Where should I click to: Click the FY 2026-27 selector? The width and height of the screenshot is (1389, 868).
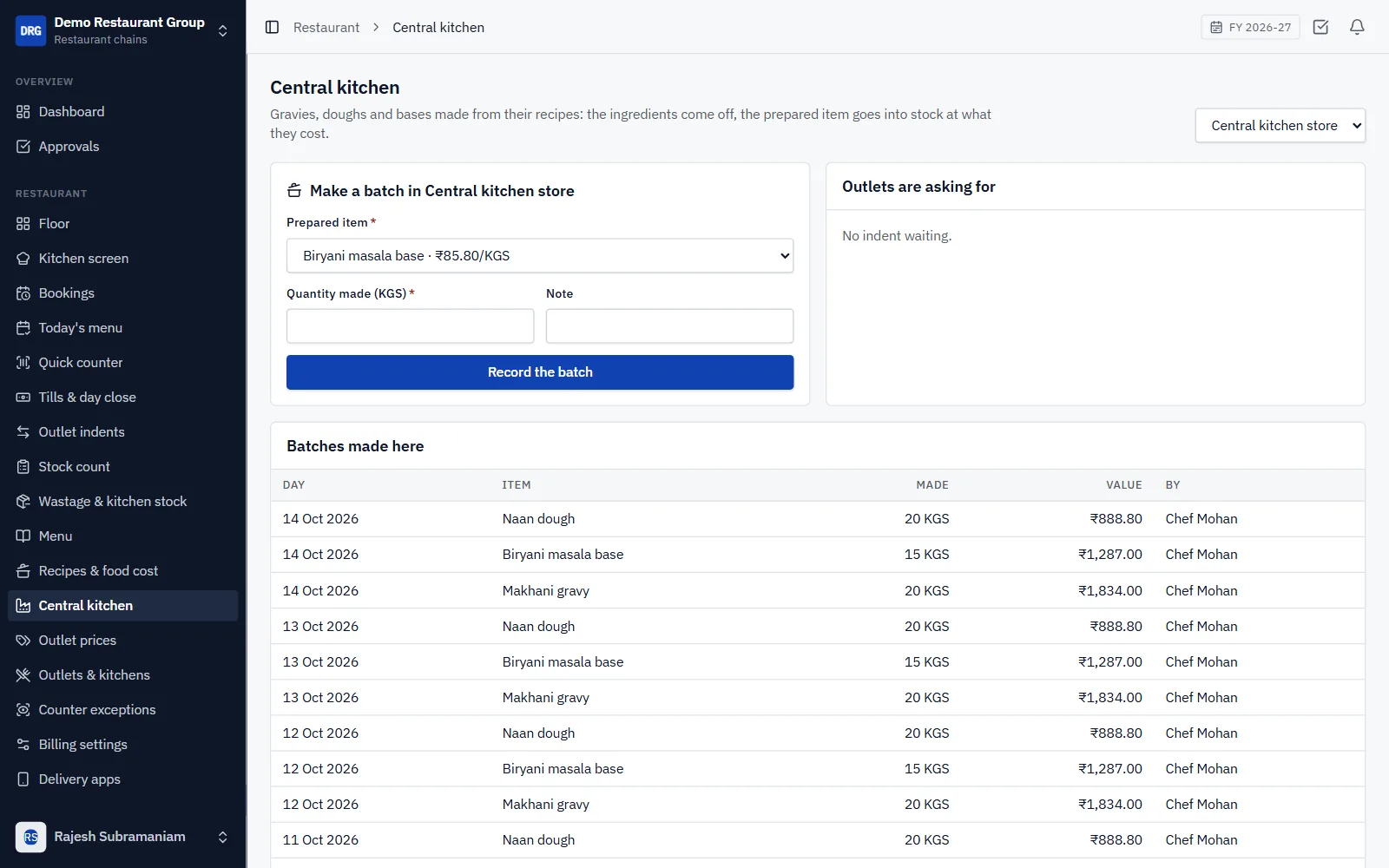tap(1250, 27)
